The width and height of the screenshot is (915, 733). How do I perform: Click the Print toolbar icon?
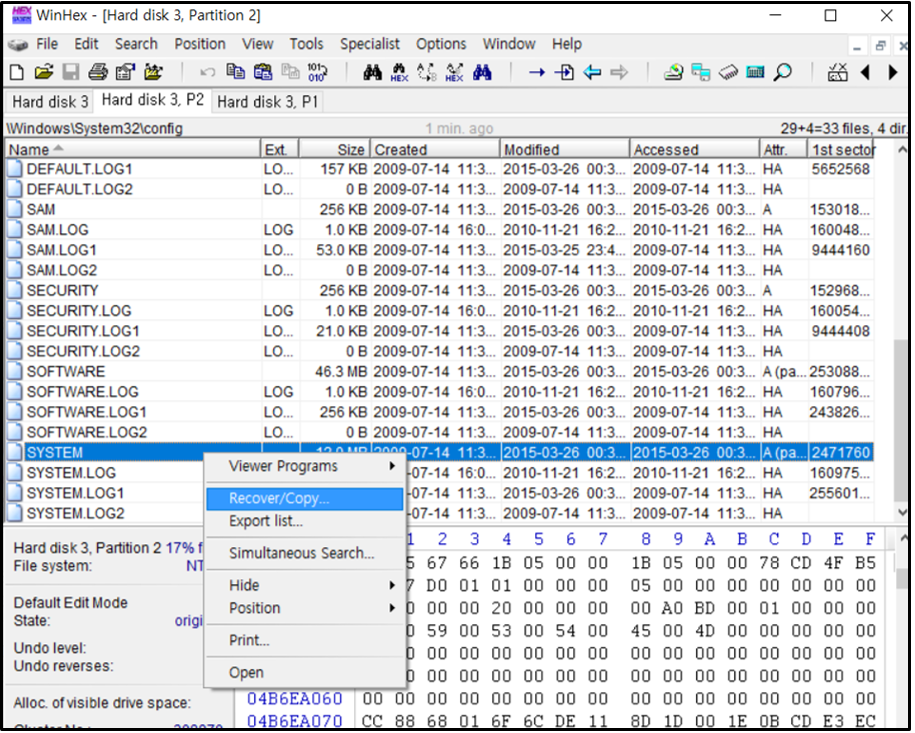[98, 72]
